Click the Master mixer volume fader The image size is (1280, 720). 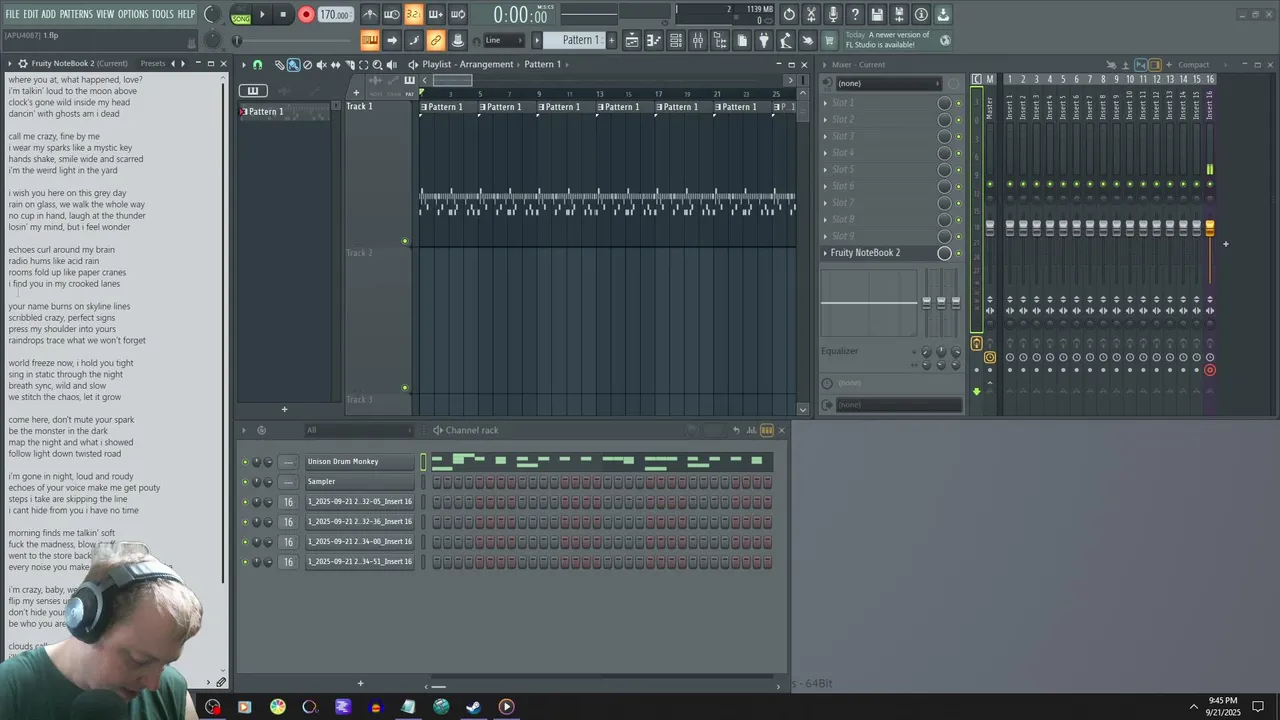click(x=990, y=229)
